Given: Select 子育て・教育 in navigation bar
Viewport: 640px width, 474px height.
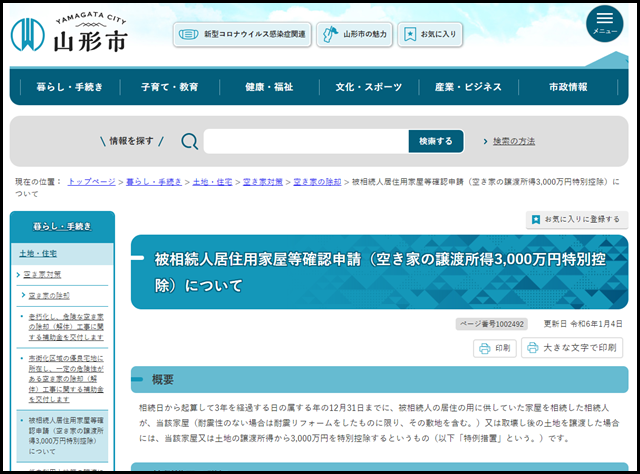Looking at the screenshot, I should click(169, 87).
